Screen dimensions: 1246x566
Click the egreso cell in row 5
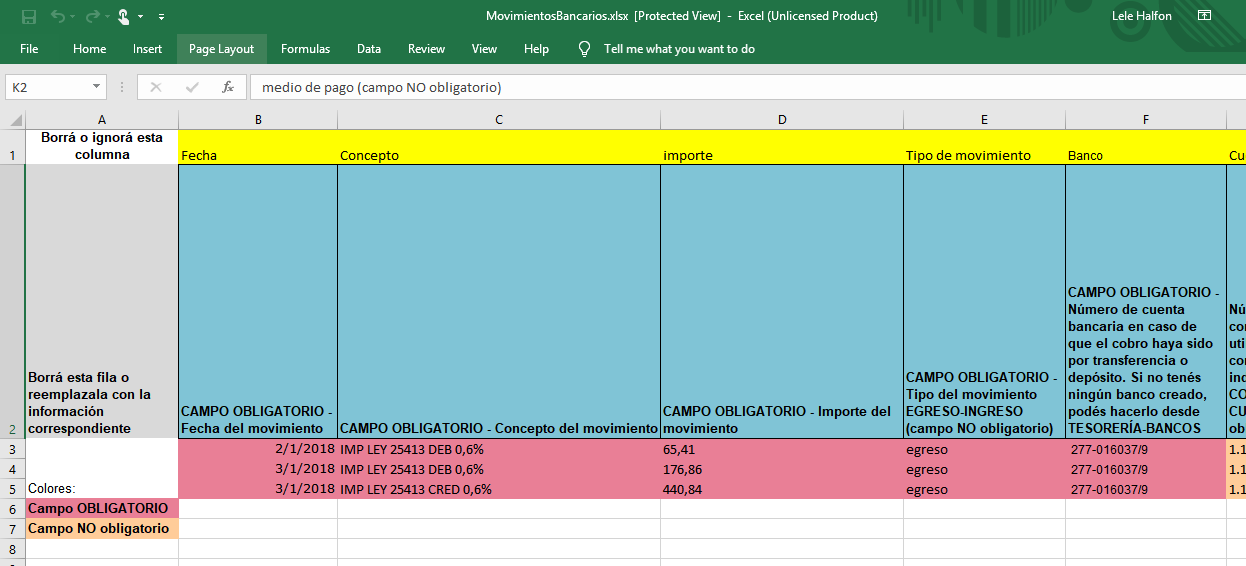click(984, 489)
